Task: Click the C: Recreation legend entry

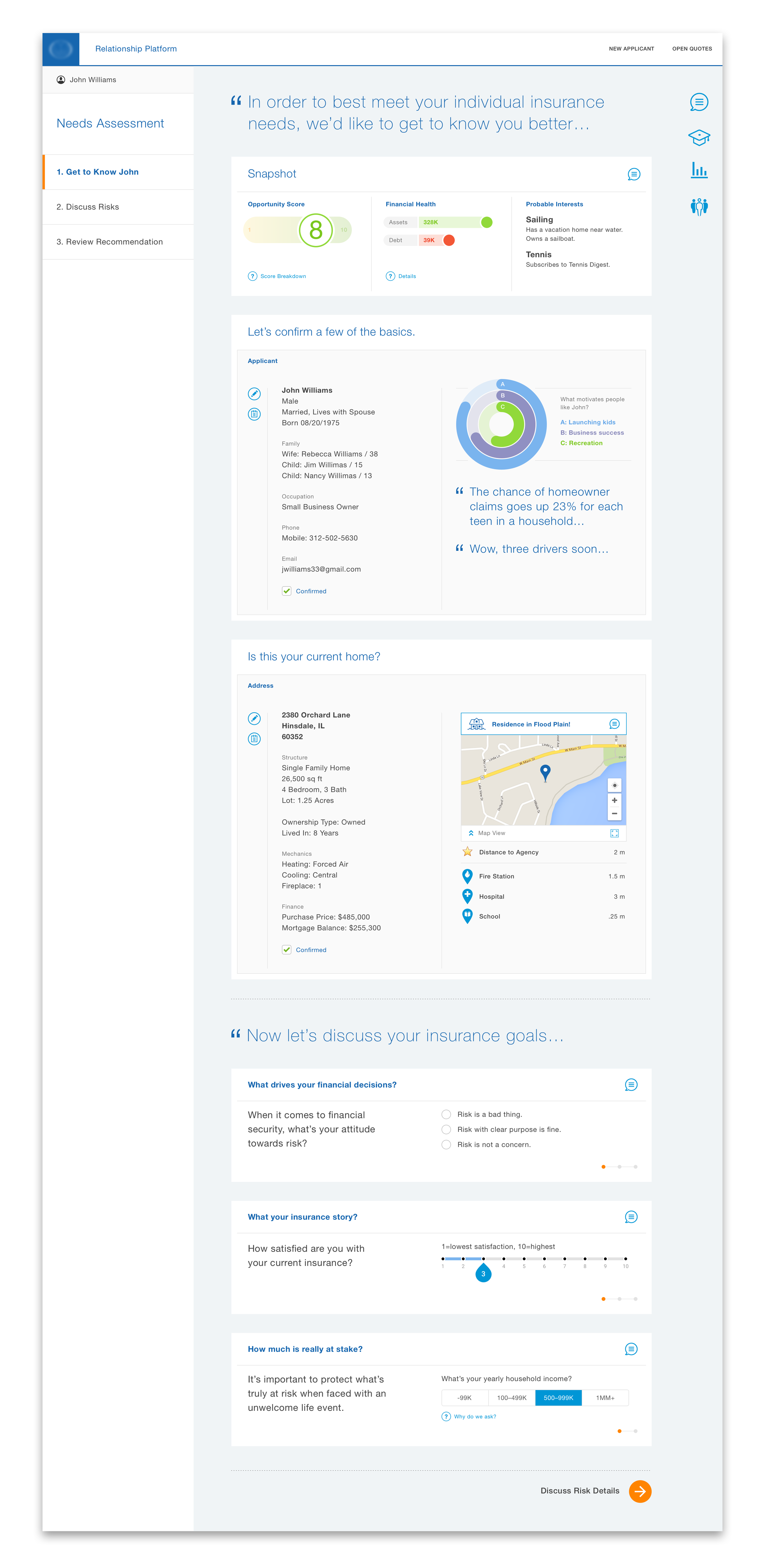Action: [582, 443]
